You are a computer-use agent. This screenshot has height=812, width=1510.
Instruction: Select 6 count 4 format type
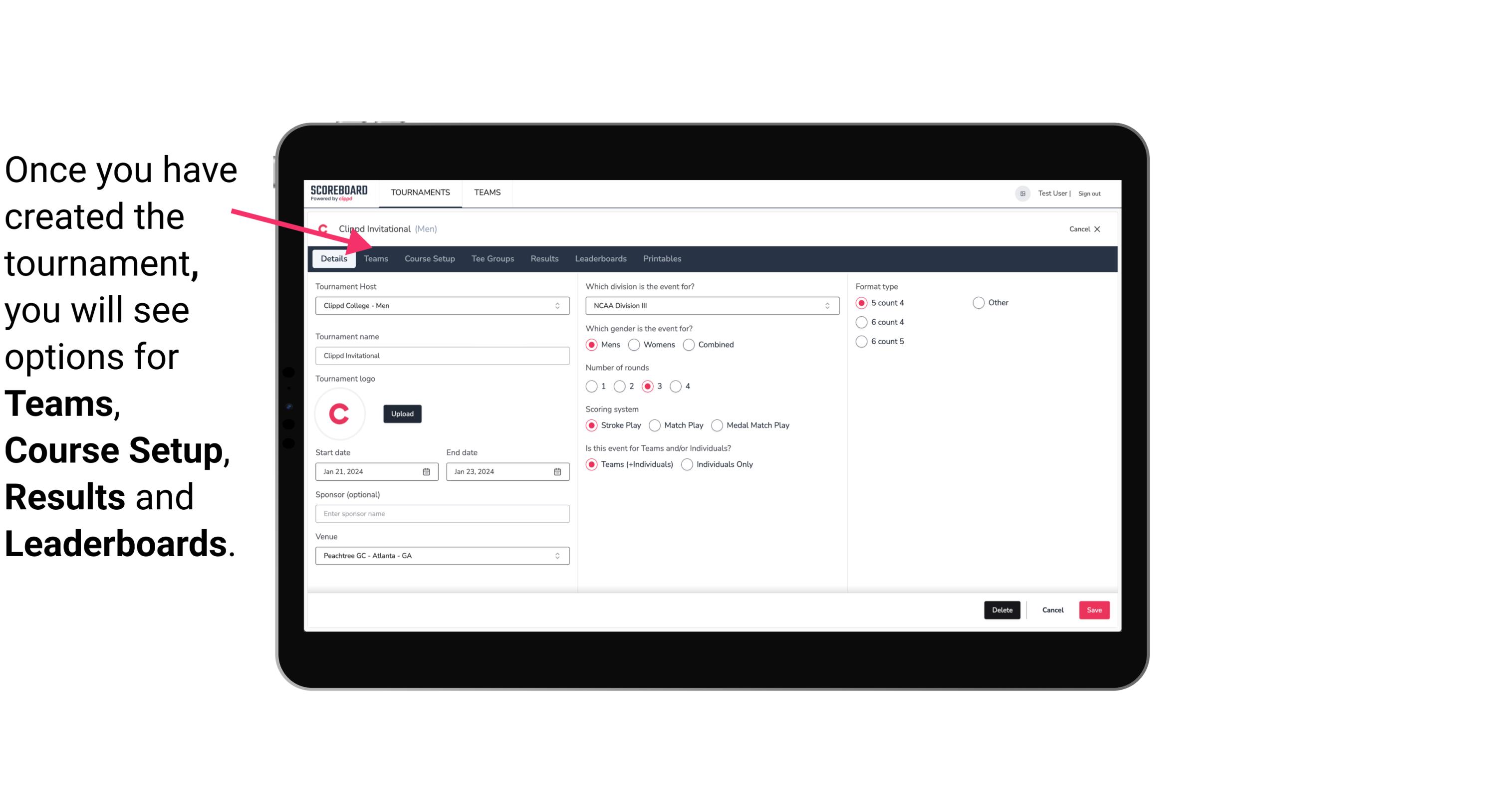(x=862, y=322)
